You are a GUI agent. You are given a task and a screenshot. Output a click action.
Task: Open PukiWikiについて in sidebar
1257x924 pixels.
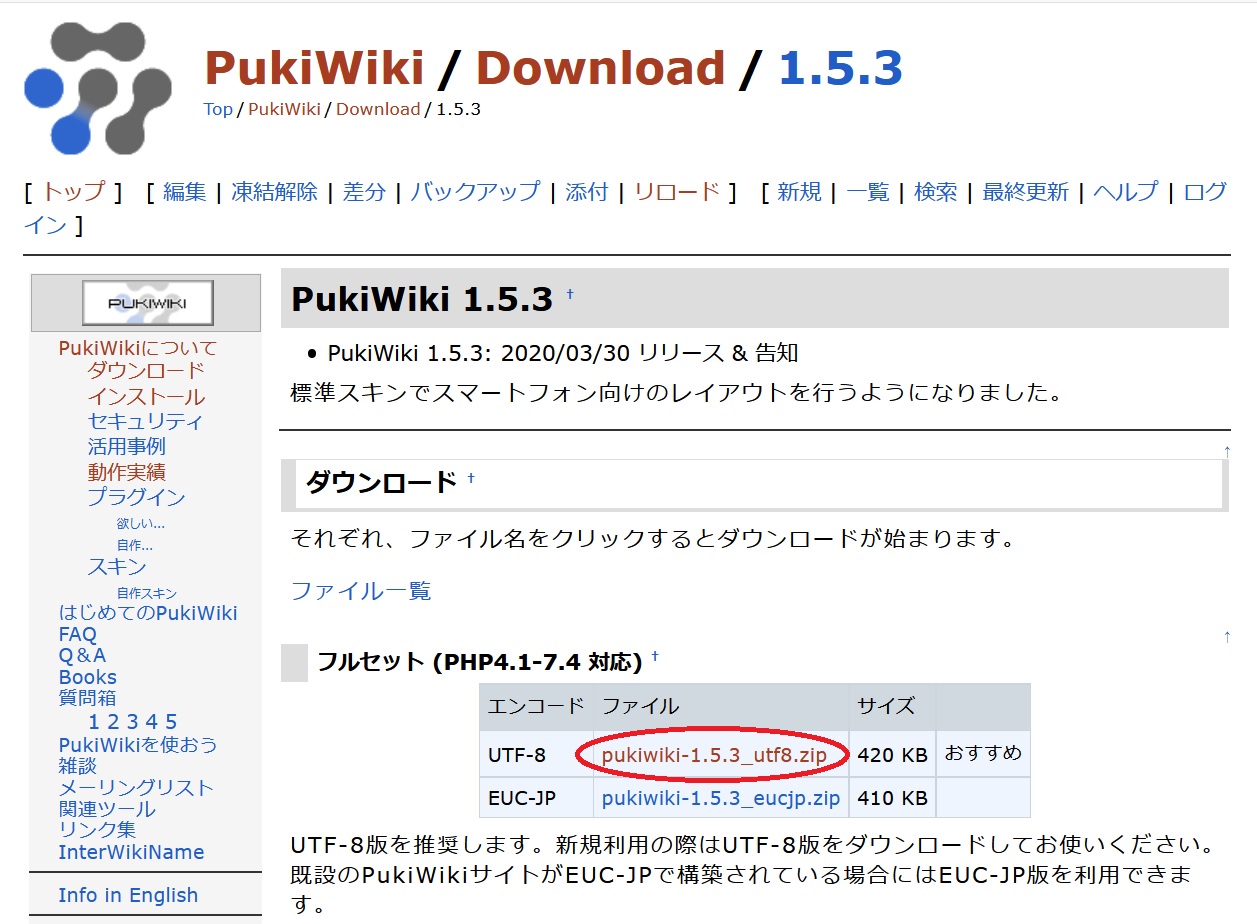pyautogui.click(x=137, y=348)
